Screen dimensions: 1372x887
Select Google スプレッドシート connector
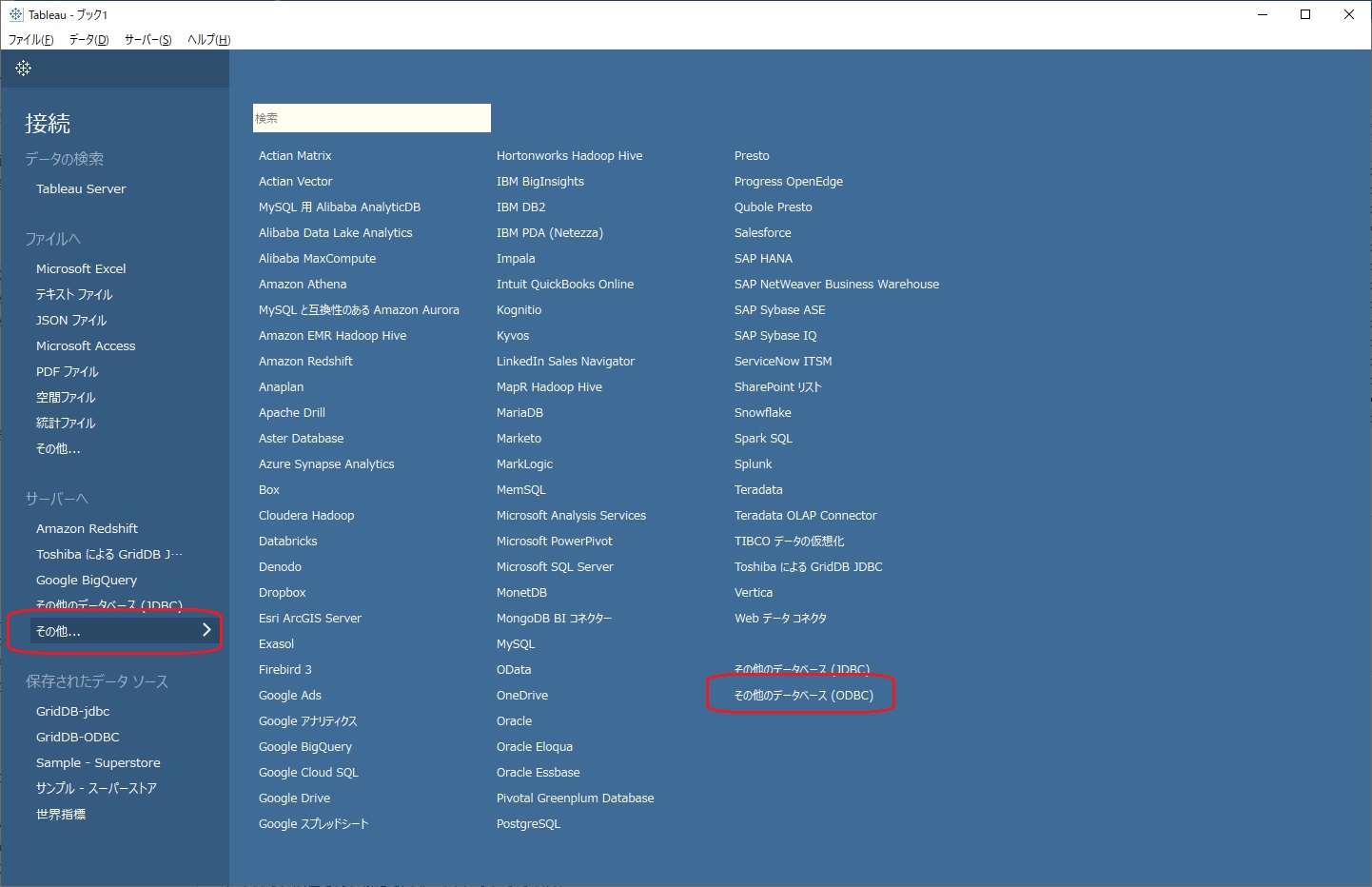click(x=314, y=824)
